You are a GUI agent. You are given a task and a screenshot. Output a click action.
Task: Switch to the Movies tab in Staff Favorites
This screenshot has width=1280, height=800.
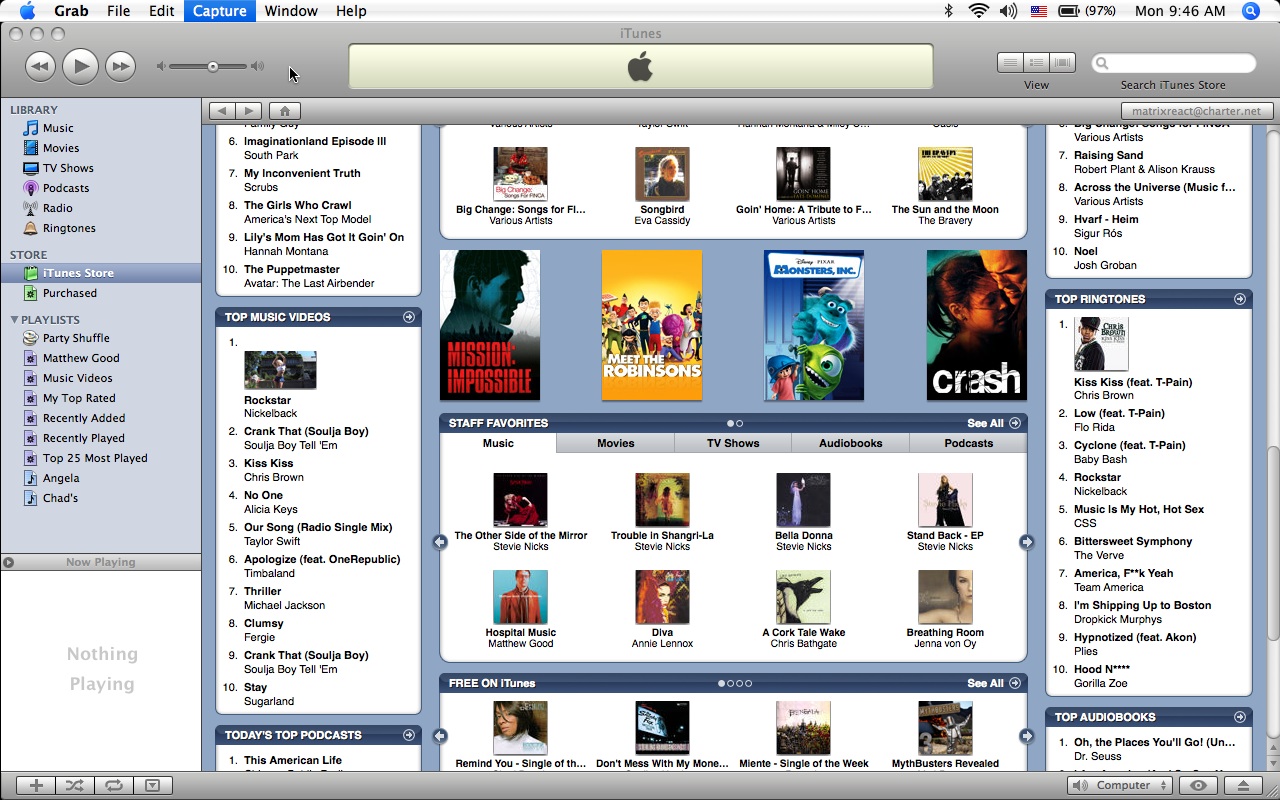click(x=615, y=443)
